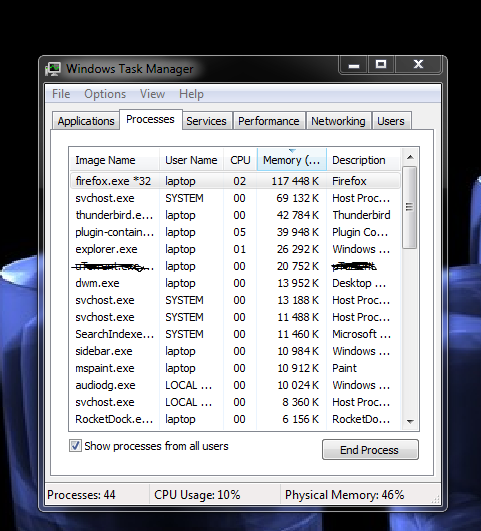
Task: Click the Task Manager title bar icon
Action: [53, 69]
